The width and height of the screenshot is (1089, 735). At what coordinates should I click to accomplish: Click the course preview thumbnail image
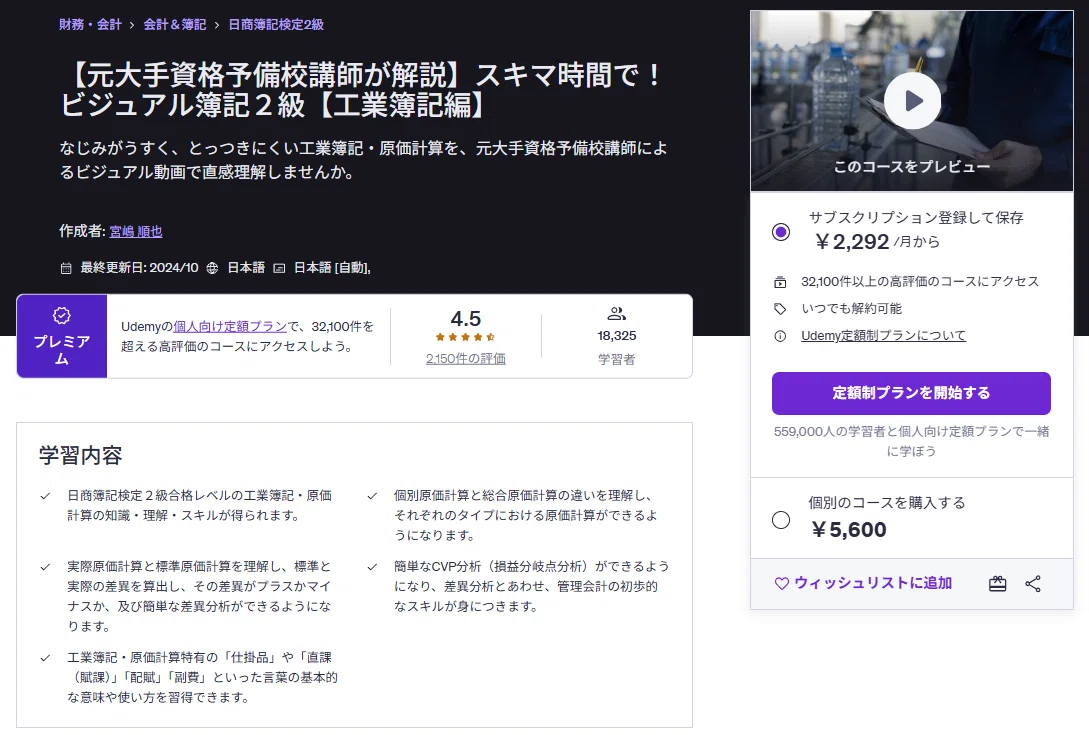point(912,101)
